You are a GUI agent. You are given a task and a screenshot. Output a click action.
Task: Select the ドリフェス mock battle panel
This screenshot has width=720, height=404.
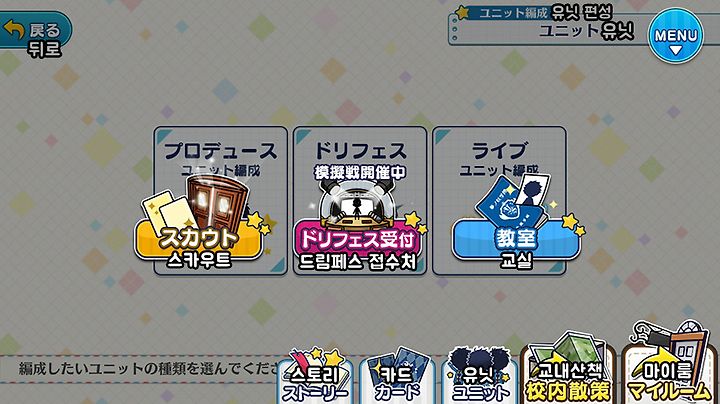point(360,201)
